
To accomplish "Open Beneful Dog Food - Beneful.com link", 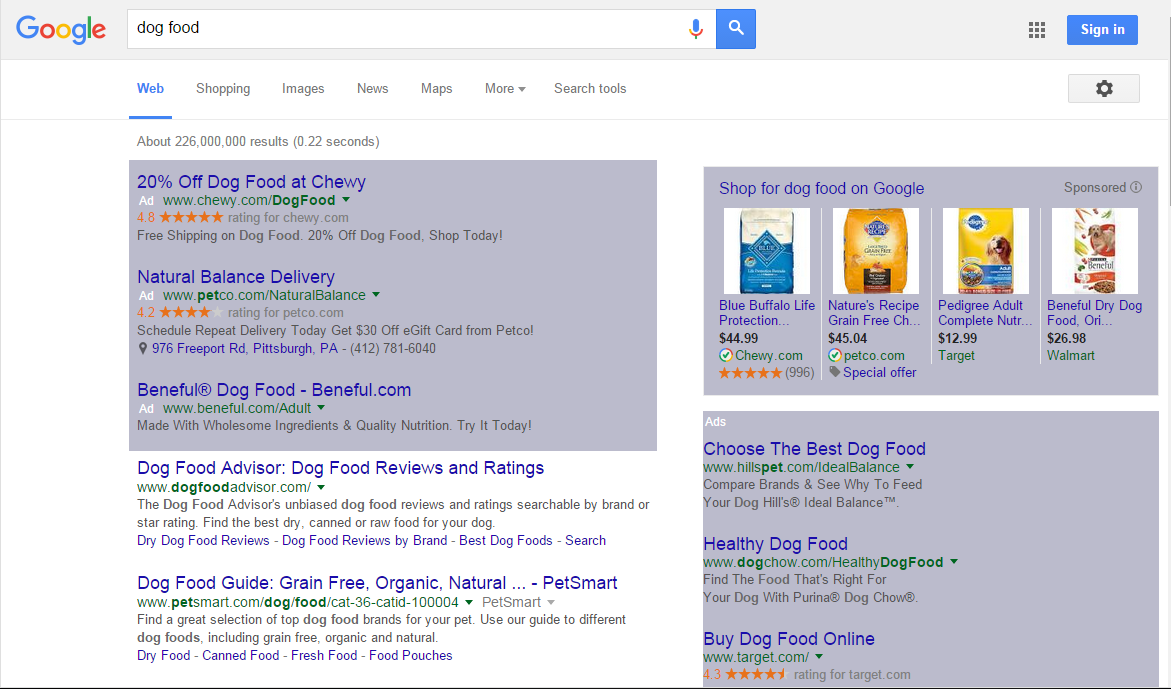I will pos(274,390).
